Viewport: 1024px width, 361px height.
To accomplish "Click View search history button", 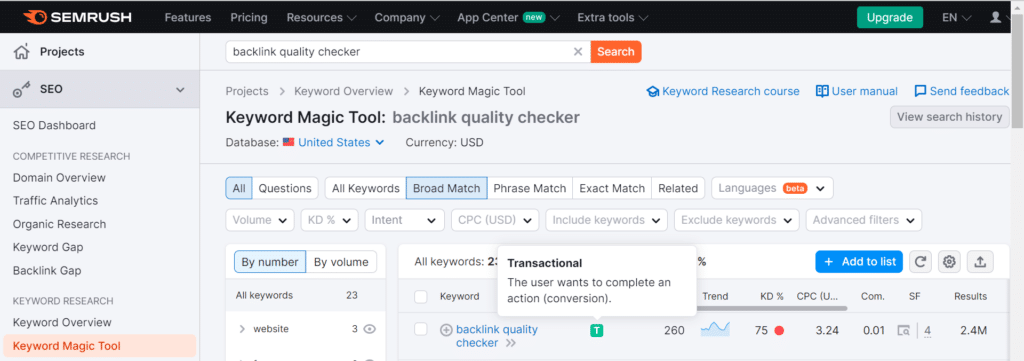I will pyautogui.click(x=950, y=117).
